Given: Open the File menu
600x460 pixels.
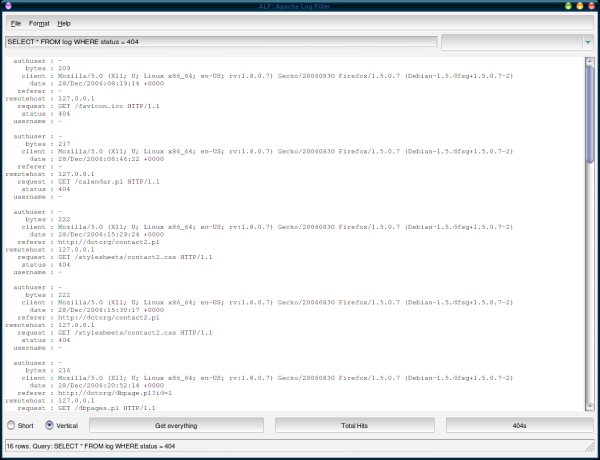Looking at the screenshot, I should (x=16, y=23).
